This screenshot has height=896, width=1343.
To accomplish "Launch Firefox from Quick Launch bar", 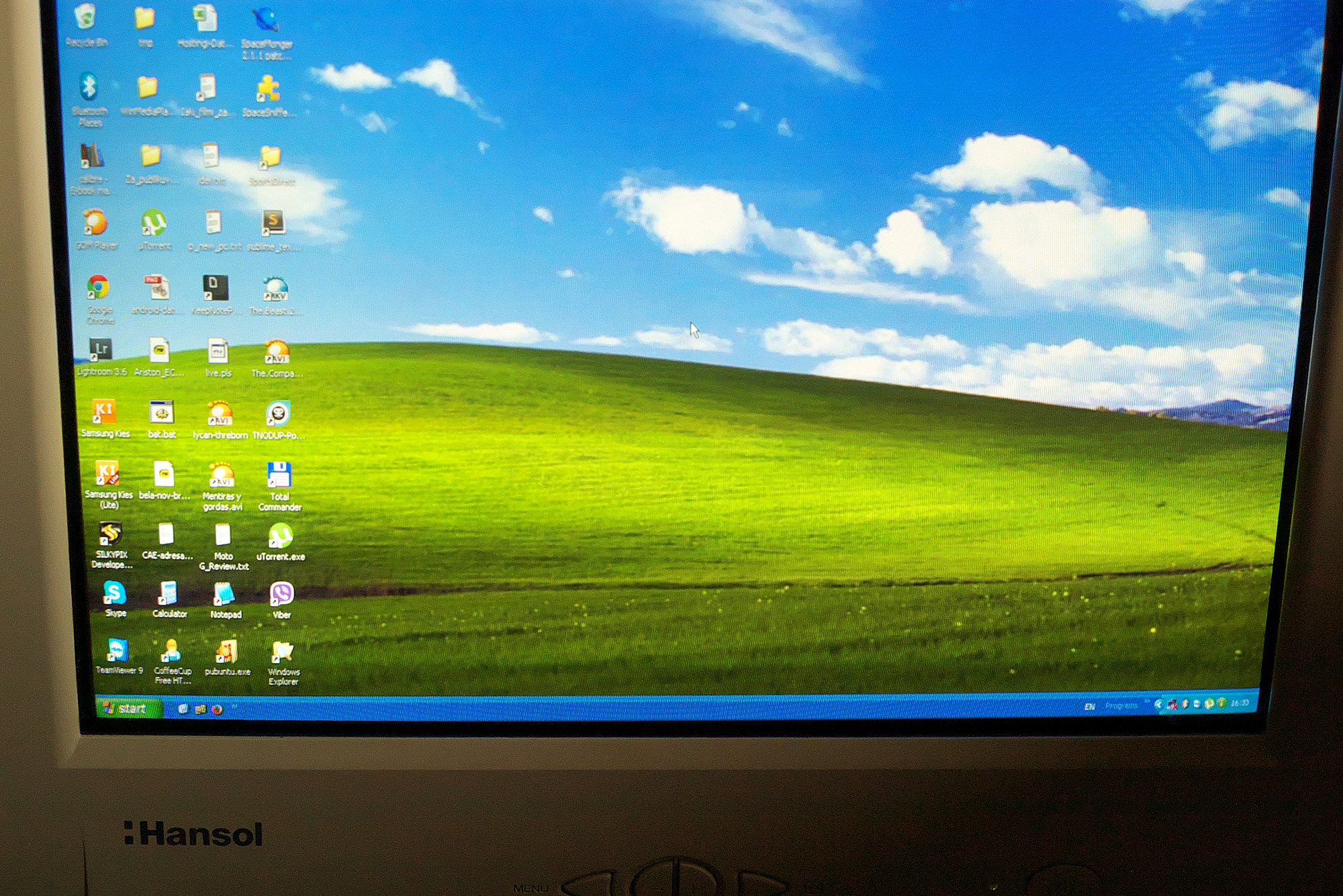I will [217, 709].
